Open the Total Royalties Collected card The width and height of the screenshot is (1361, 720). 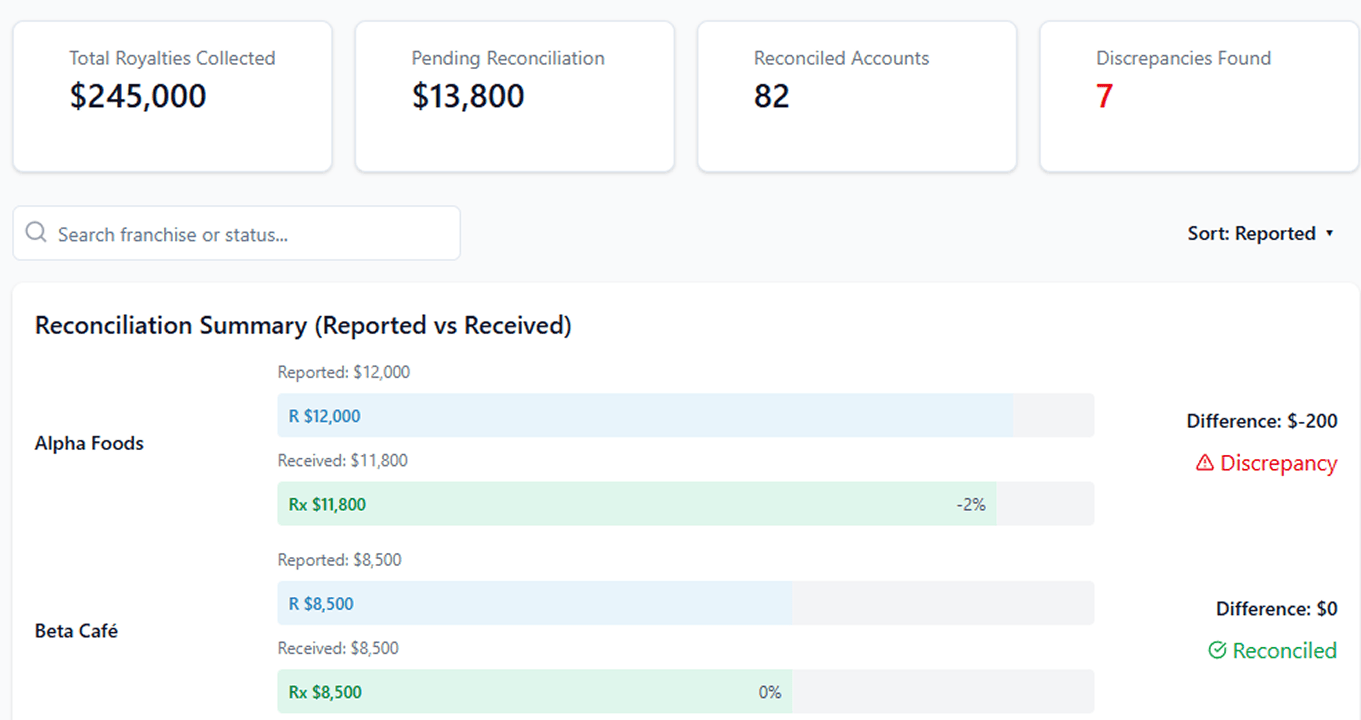[172, 96]
